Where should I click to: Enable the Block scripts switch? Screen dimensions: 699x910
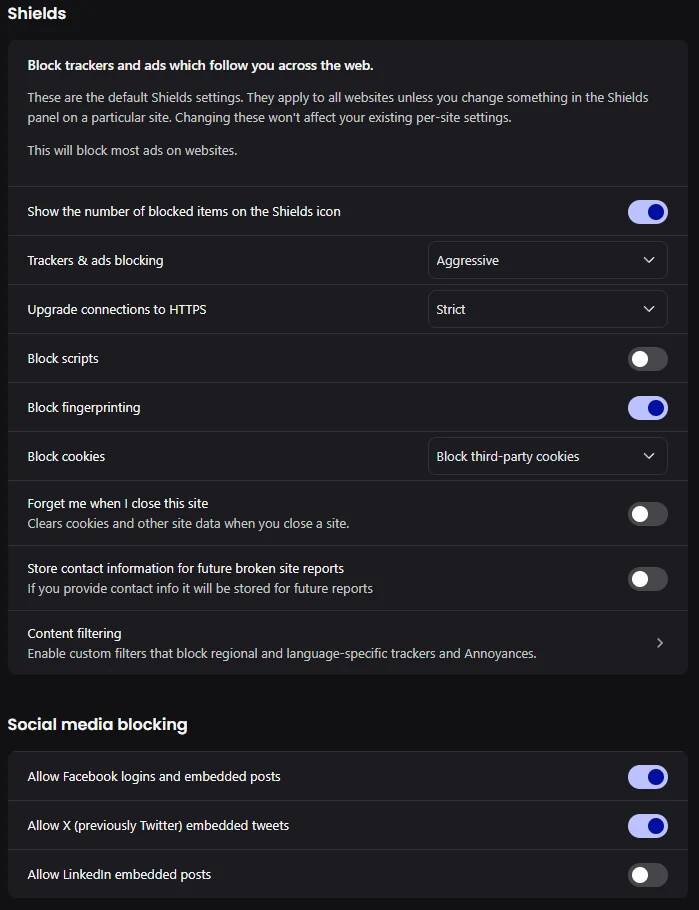point(647,359)
